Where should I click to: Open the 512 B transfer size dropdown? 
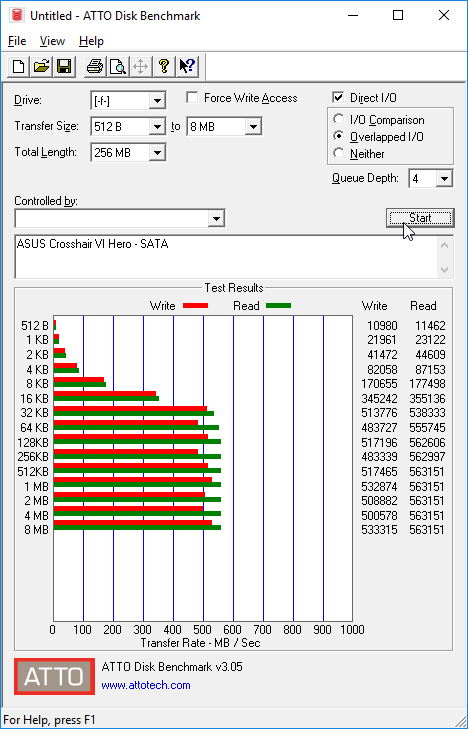coord(157,126)
